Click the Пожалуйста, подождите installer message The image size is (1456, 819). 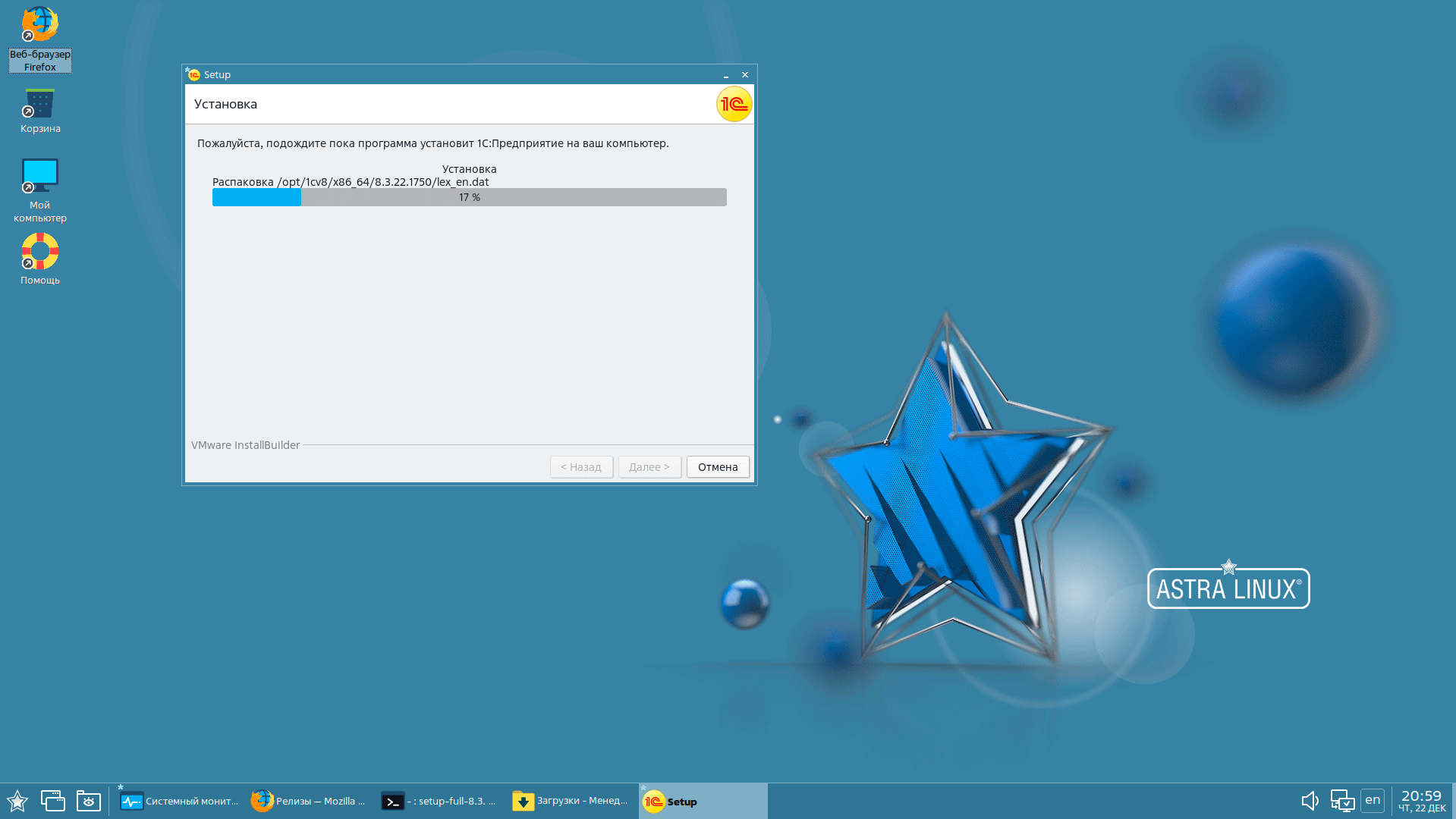(433, 143)
